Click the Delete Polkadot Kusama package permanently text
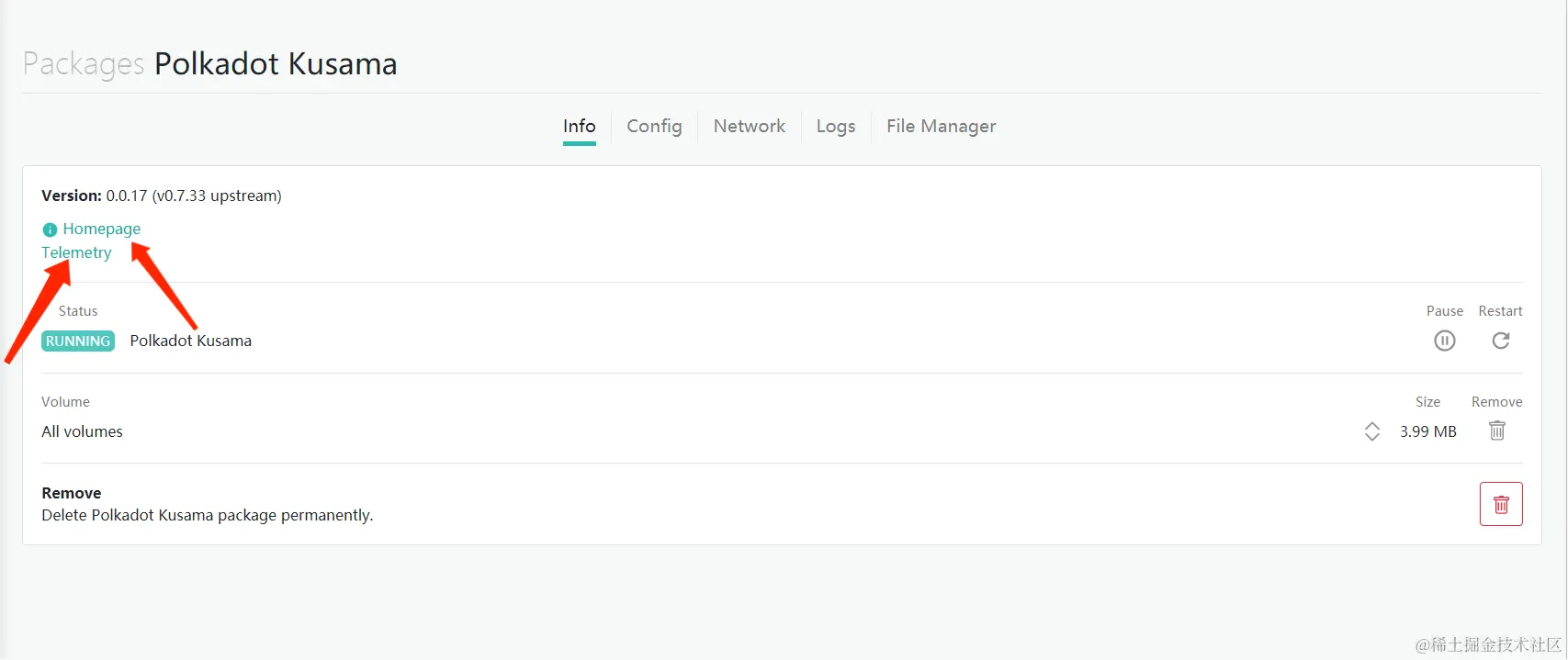Screen dimensions: 1568x660 coord(208,515)
